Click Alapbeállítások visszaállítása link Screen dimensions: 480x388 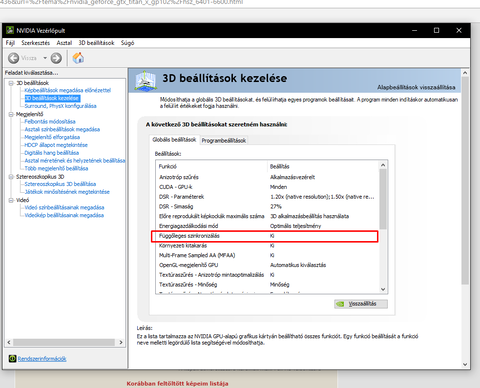pos(416,87)
